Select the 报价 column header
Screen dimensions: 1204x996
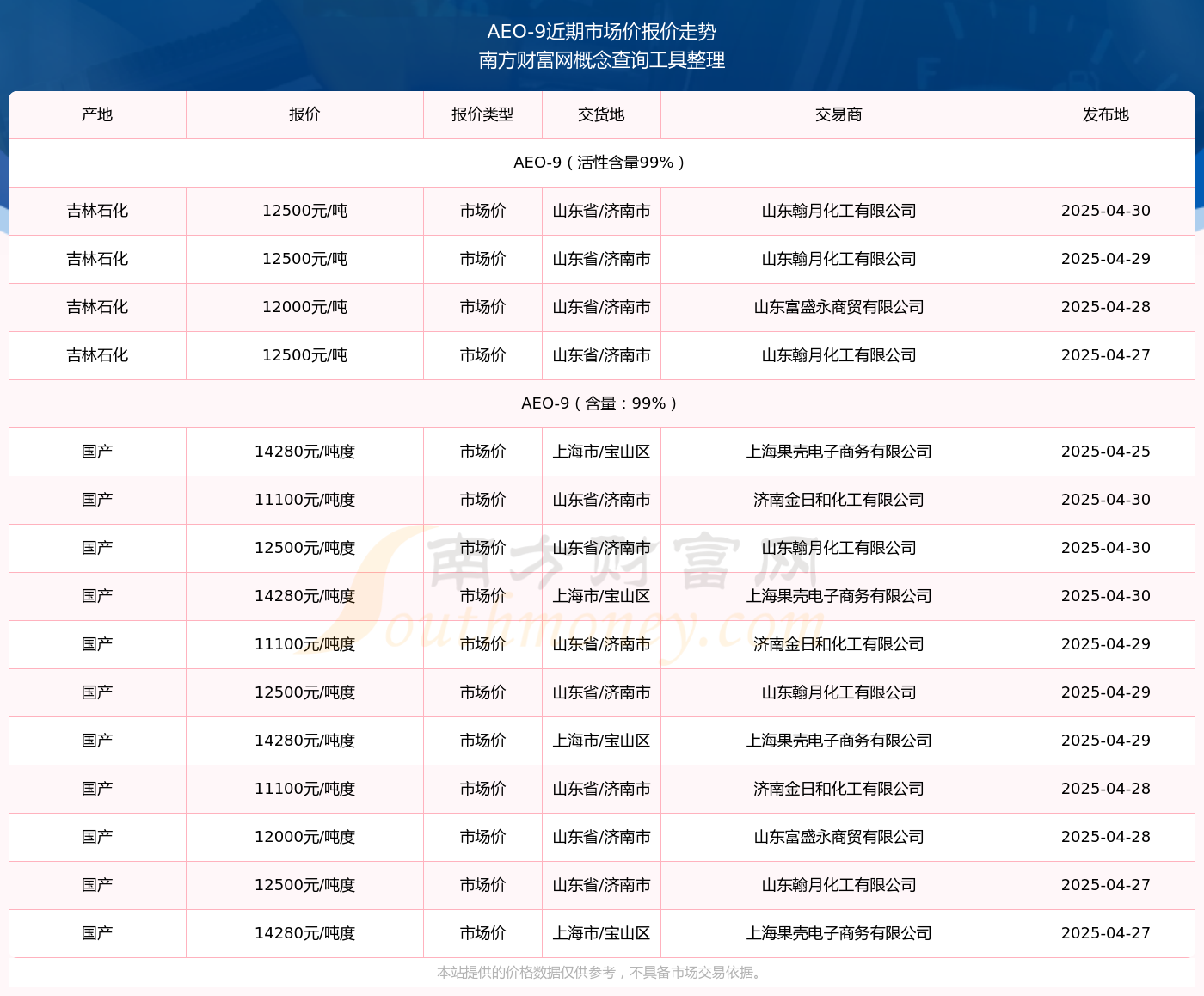[x=304, y=114]
